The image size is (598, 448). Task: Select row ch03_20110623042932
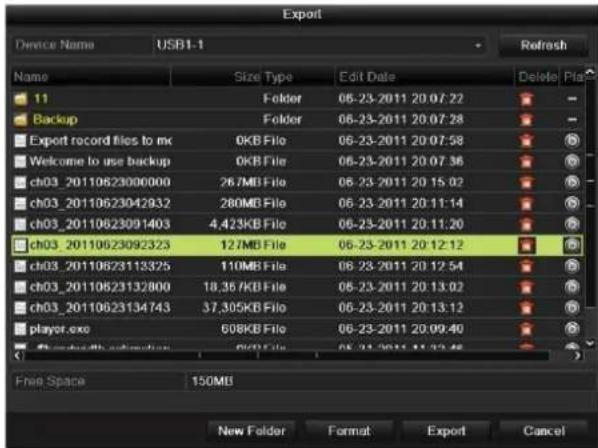point(297,203)
